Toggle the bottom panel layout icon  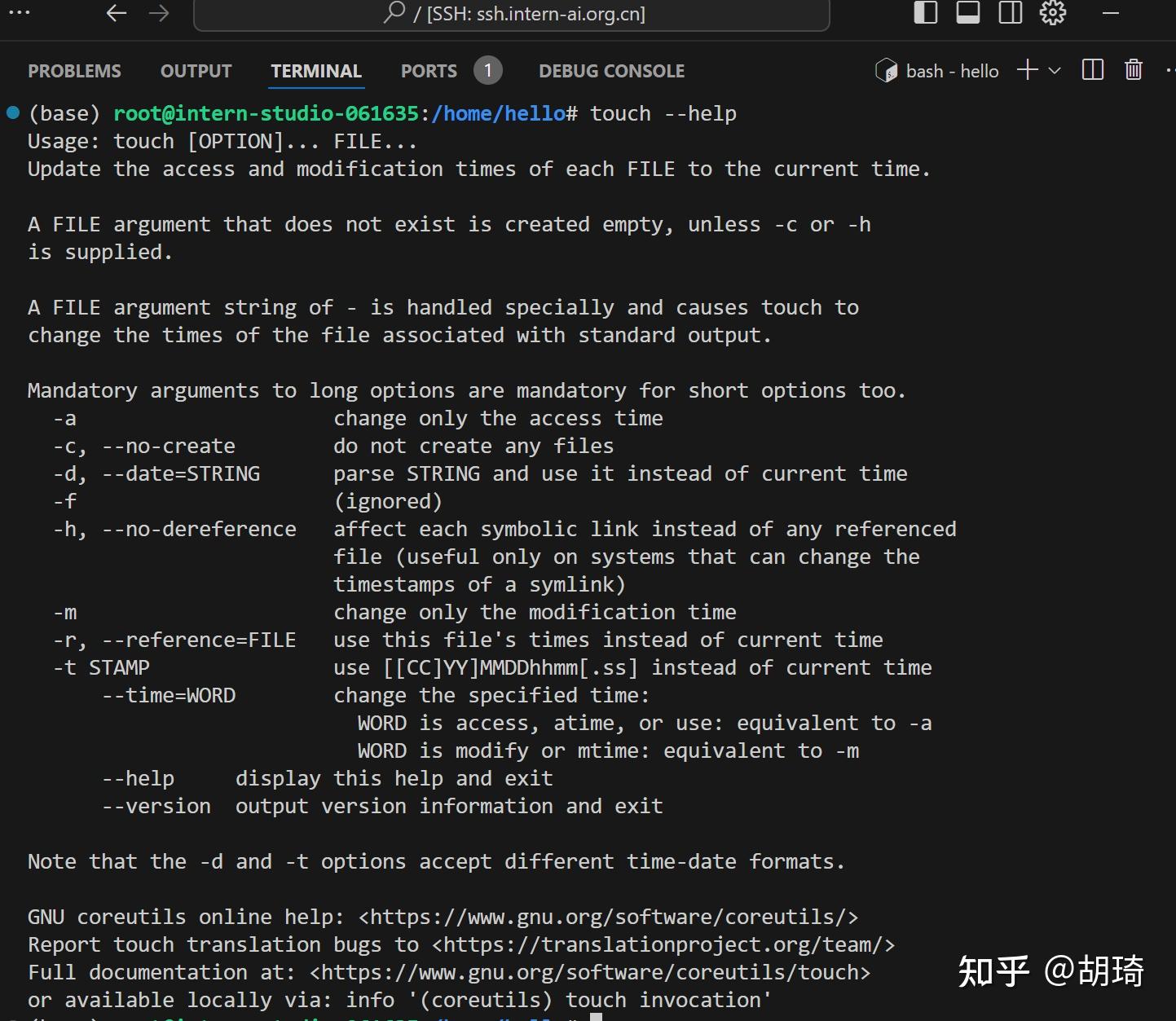pos(968,13)
